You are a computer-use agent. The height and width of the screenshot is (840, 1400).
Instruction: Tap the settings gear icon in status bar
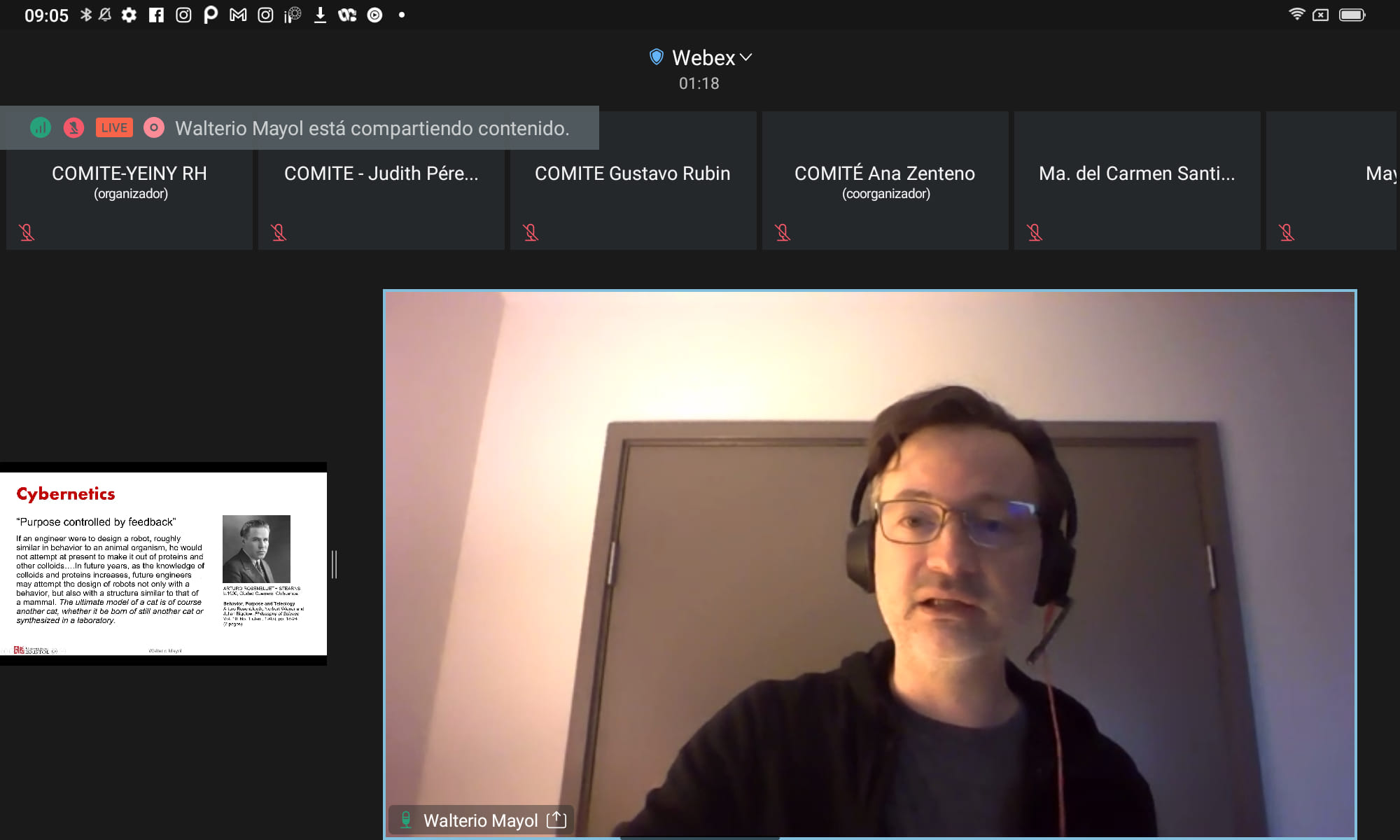click(x=129, y=15)
